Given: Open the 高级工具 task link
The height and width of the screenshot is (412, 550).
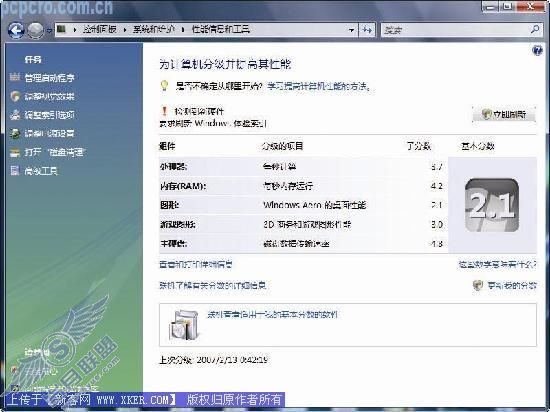Looking at the screenshot, I should 41,171.
